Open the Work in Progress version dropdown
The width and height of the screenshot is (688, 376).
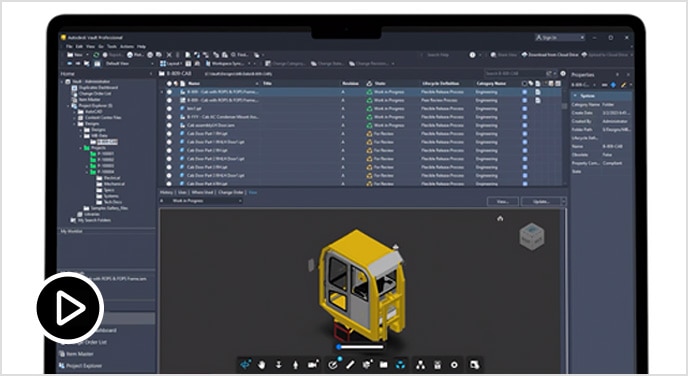coord(202,201)
